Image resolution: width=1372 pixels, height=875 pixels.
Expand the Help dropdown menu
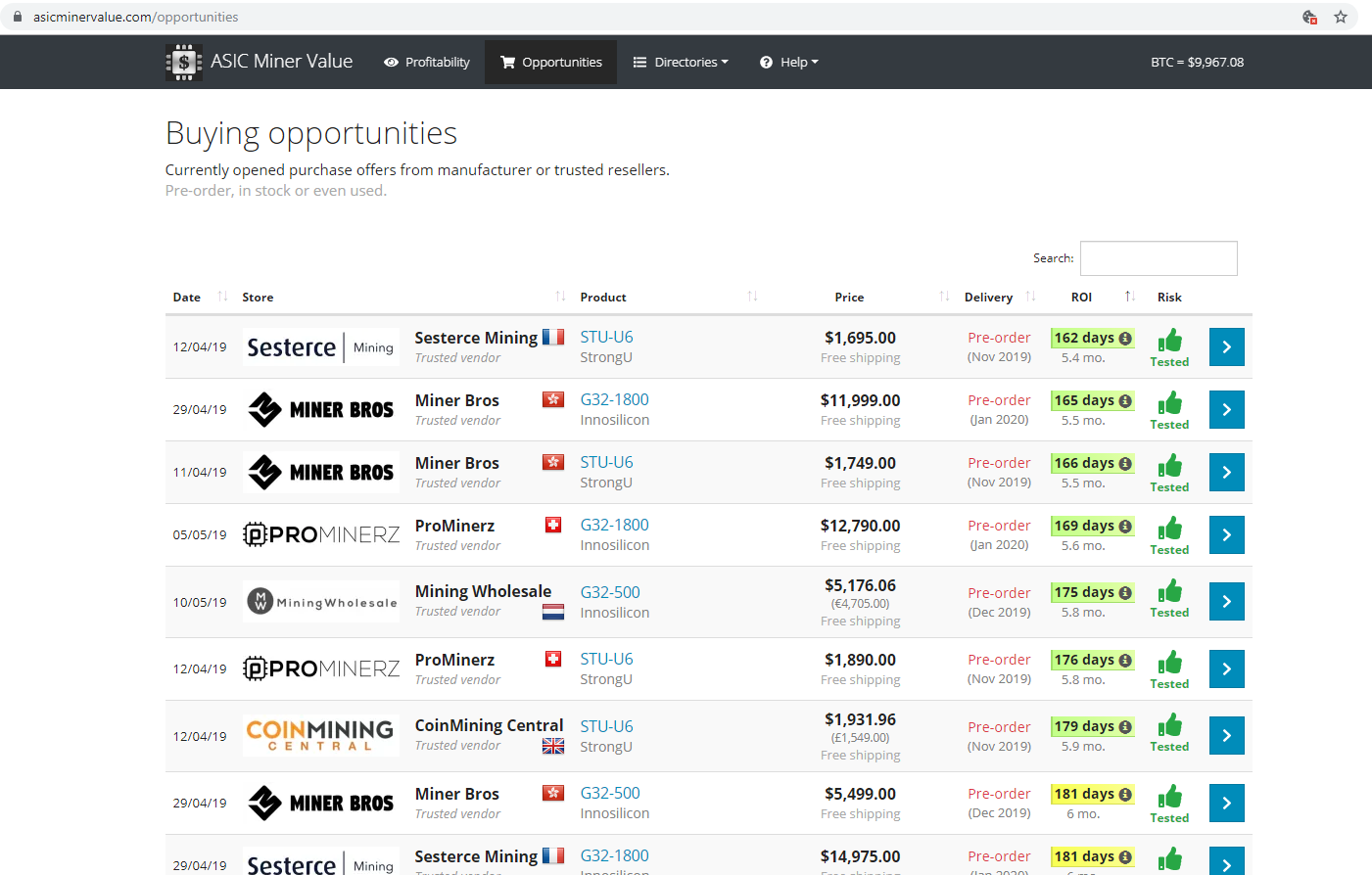point(789,62)
